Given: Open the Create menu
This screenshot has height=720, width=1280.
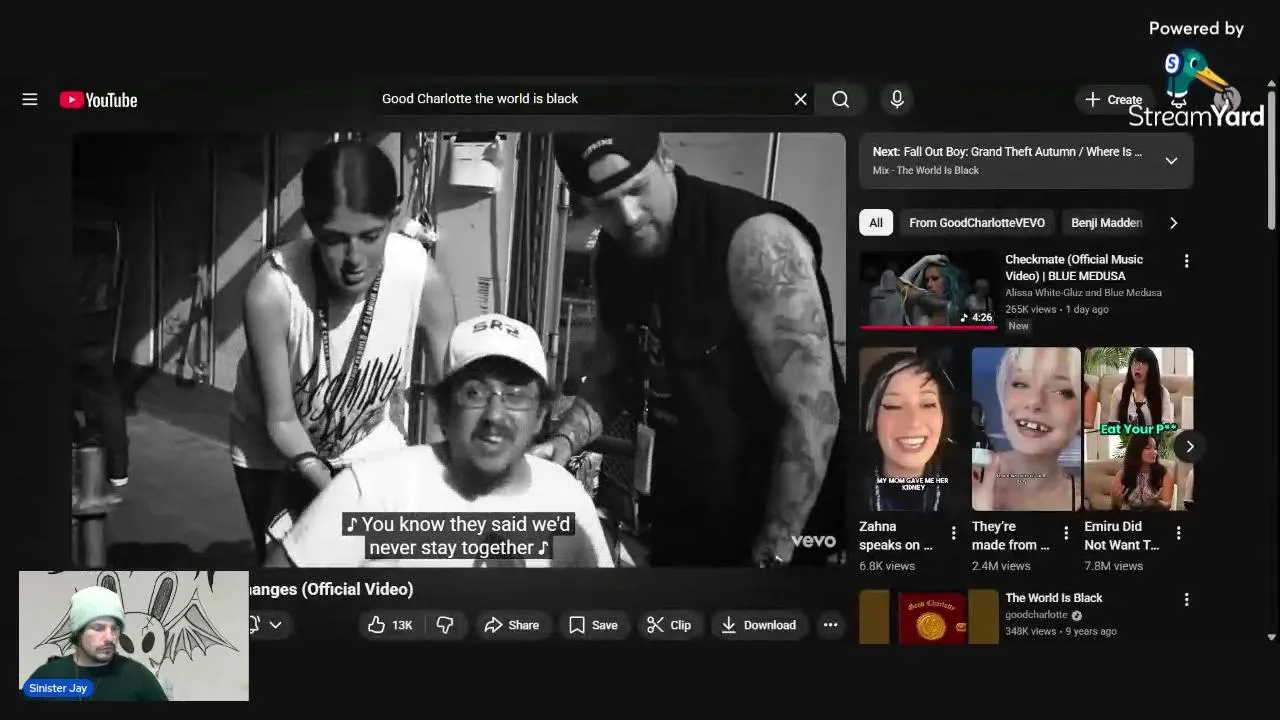Looking at the screenshot, I should (x=1114, y=99).
